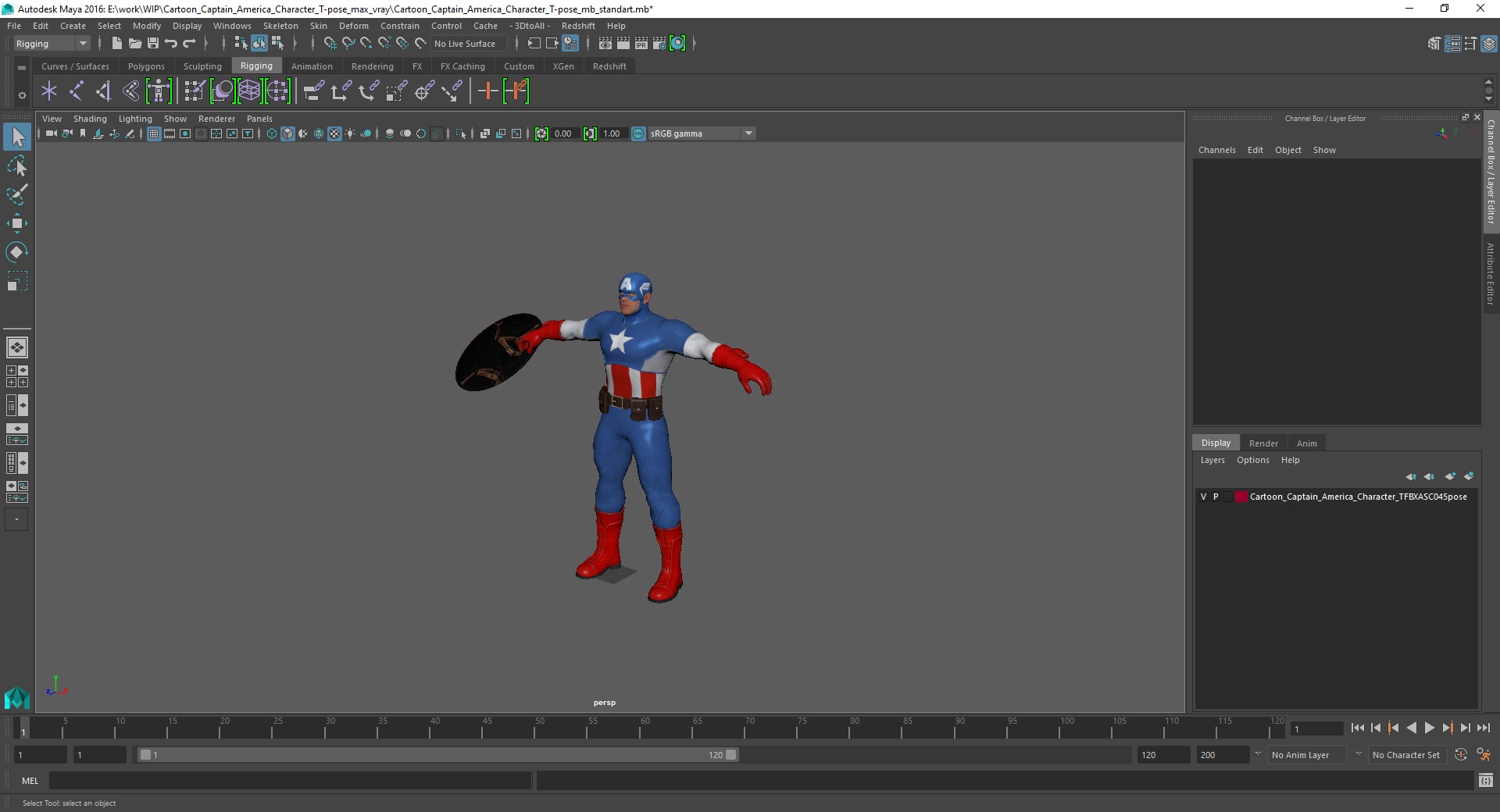Screen dimensions: 1500x812
Task: Open the sRGB gamma view transform dropdown
Action: click(x=702, y=134)
